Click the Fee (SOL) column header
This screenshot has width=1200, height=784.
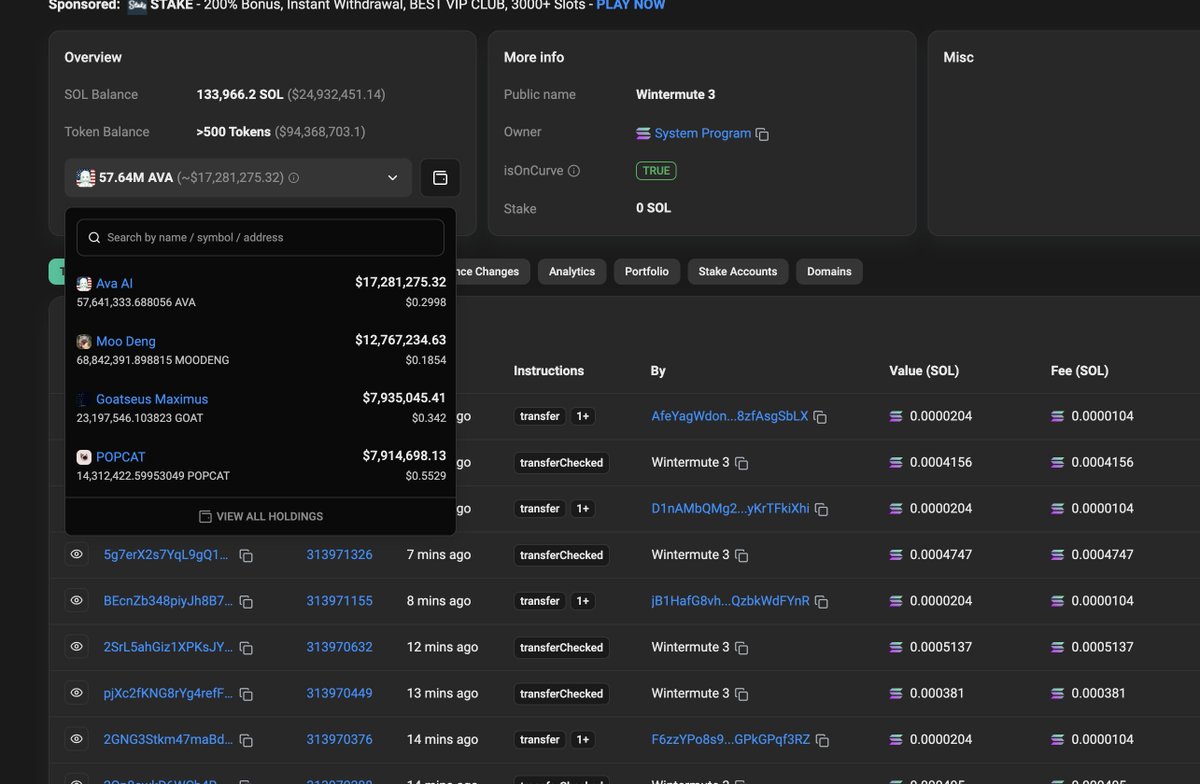(x=1080, y=371)
